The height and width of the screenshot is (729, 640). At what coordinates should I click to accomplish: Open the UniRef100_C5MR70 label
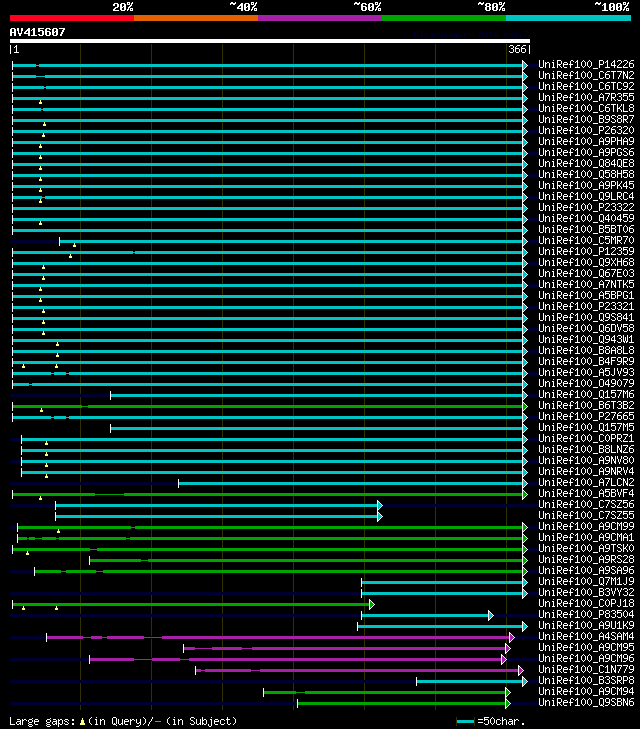point(586,240)
